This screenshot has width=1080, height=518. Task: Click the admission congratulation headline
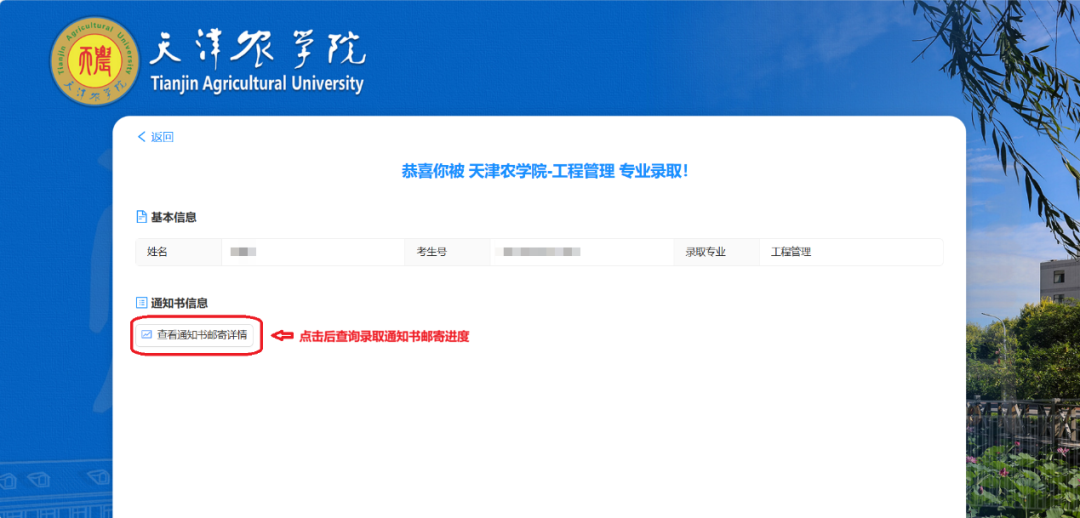(x=545, y=172)
